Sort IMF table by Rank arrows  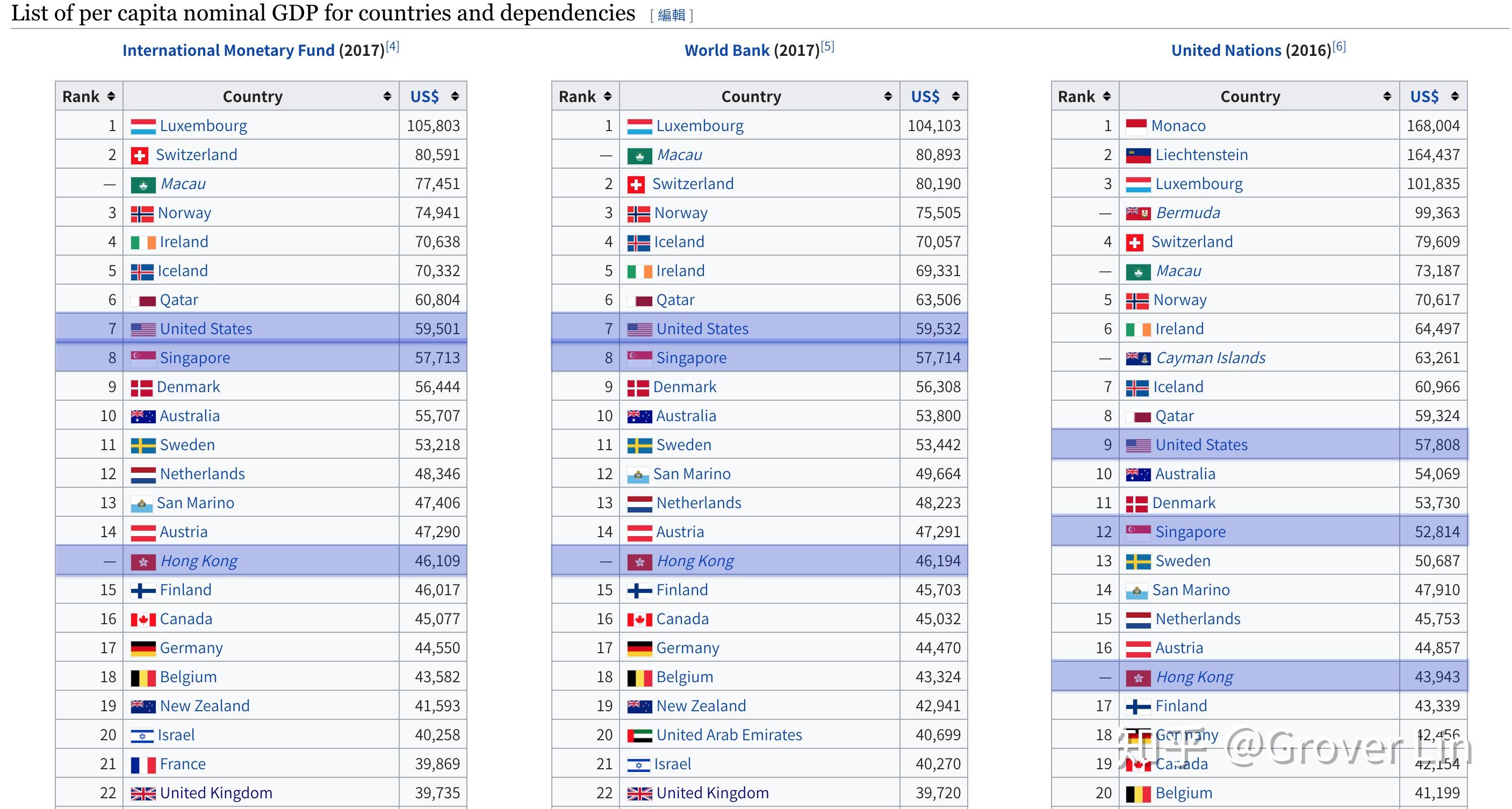pos(111,96)
